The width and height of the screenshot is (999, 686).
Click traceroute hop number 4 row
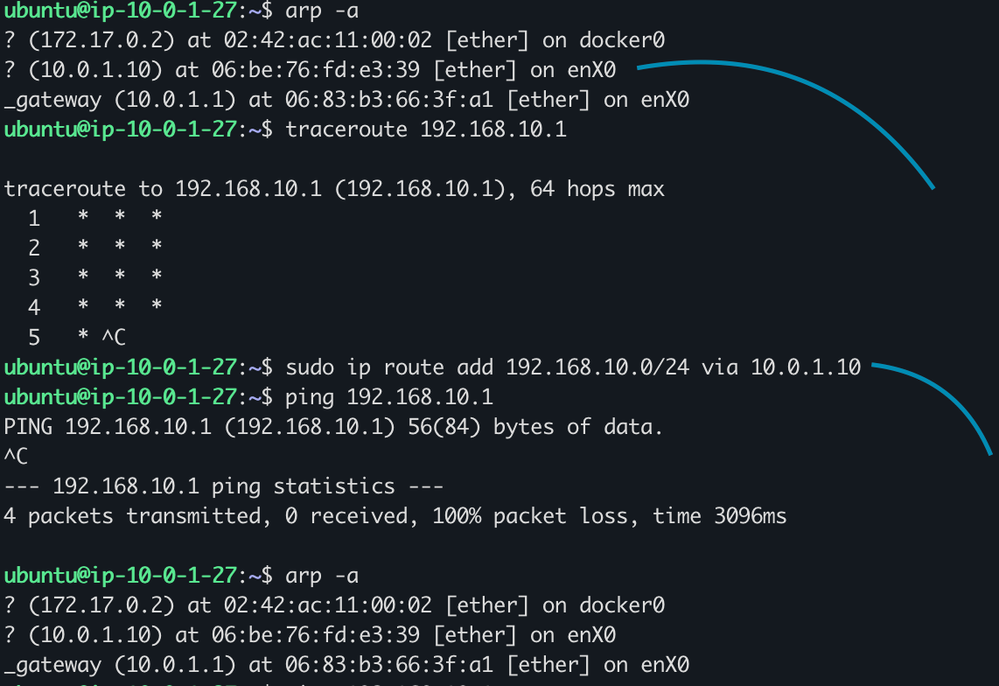[x=95, y=307]
